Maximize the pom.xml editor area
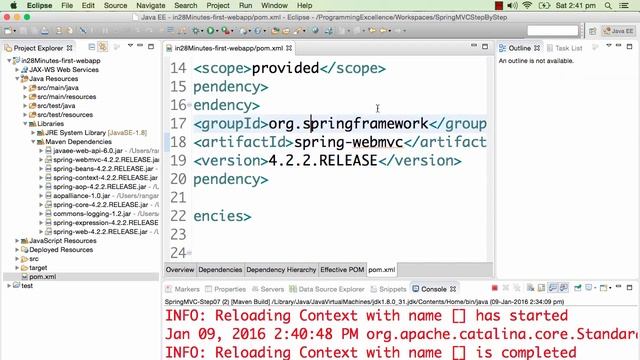Viewport: 640px width, 360px height. point(485,47)
